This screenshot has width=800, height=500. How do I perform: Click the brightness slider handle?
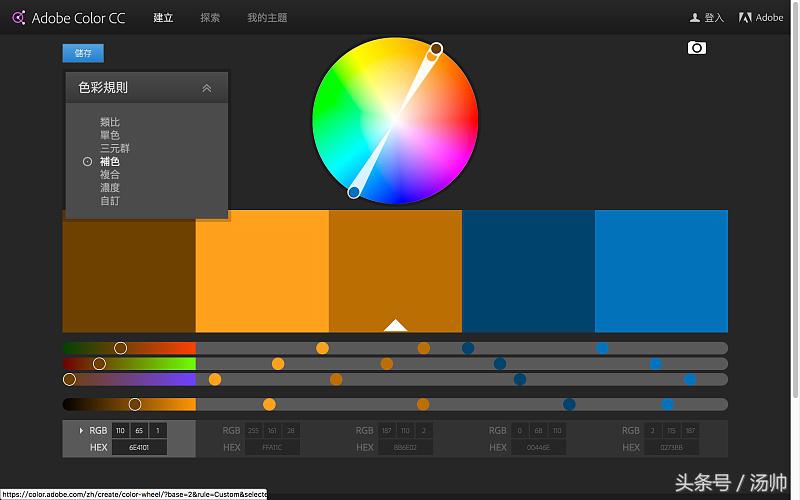click(x=135, y=405)
